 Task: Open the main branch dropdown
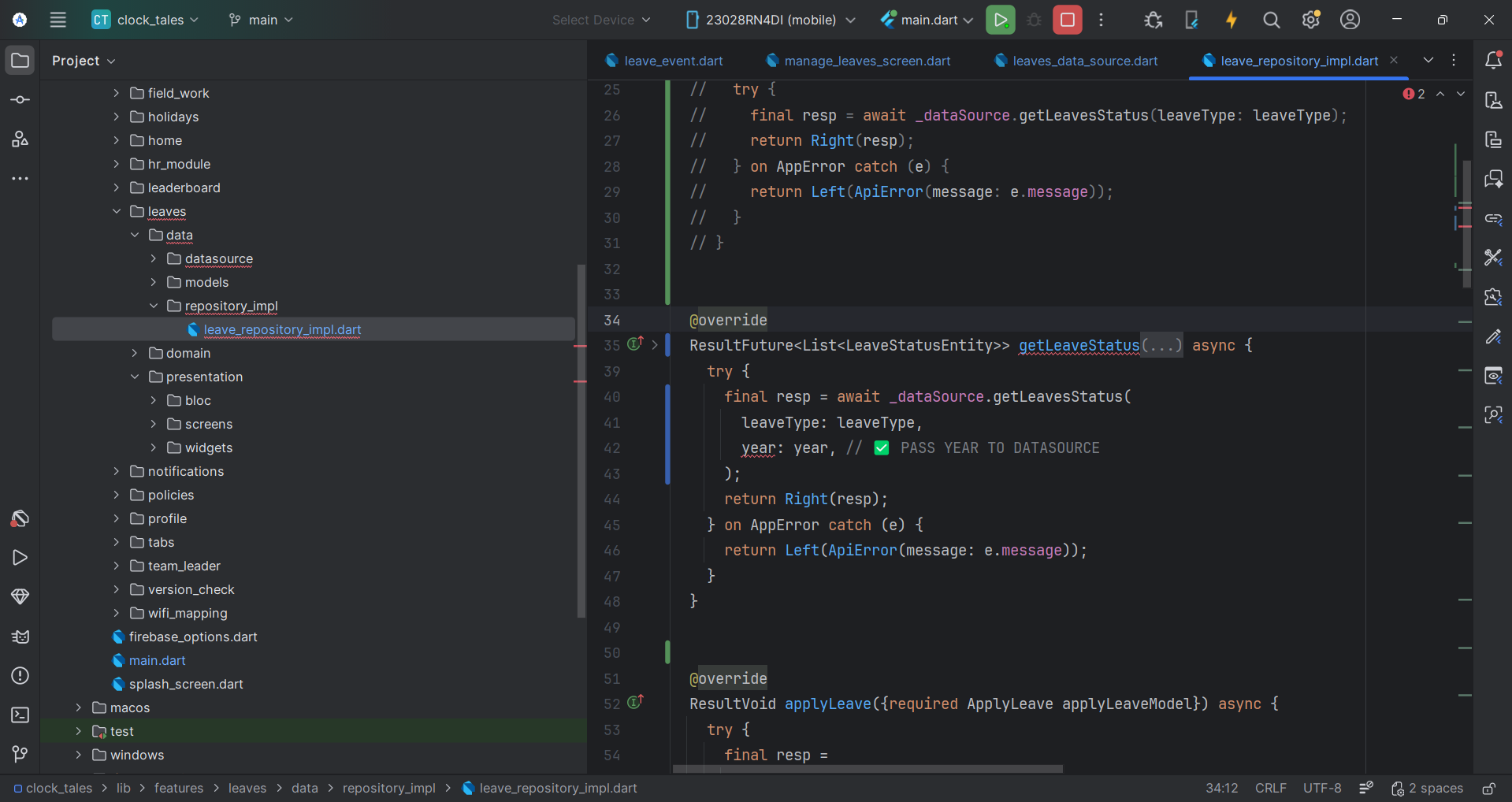(261, 20)
